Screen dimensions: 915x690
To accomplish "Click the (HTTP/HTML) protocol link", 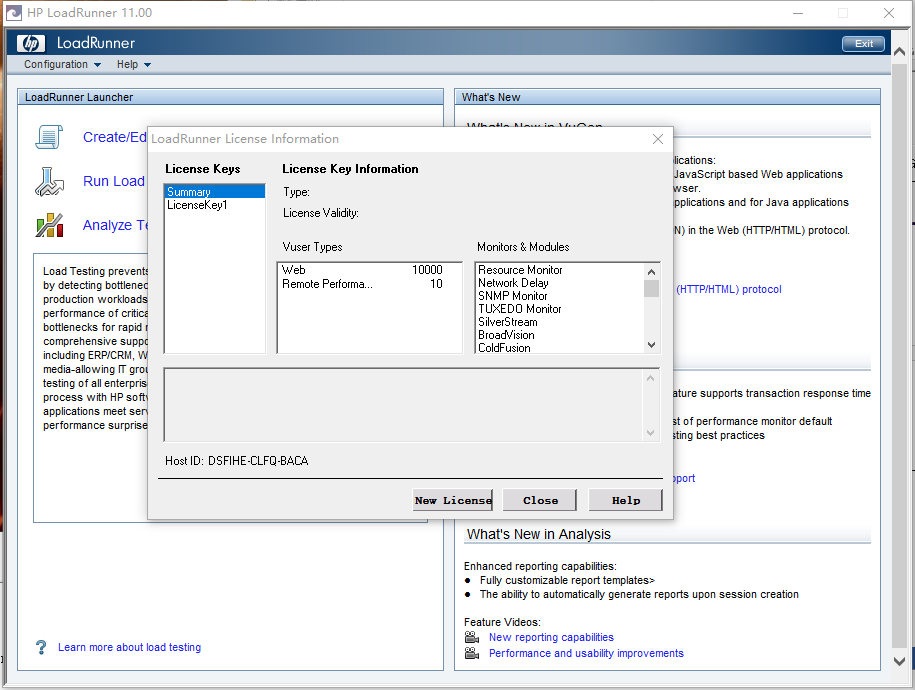I will point(728,289).
